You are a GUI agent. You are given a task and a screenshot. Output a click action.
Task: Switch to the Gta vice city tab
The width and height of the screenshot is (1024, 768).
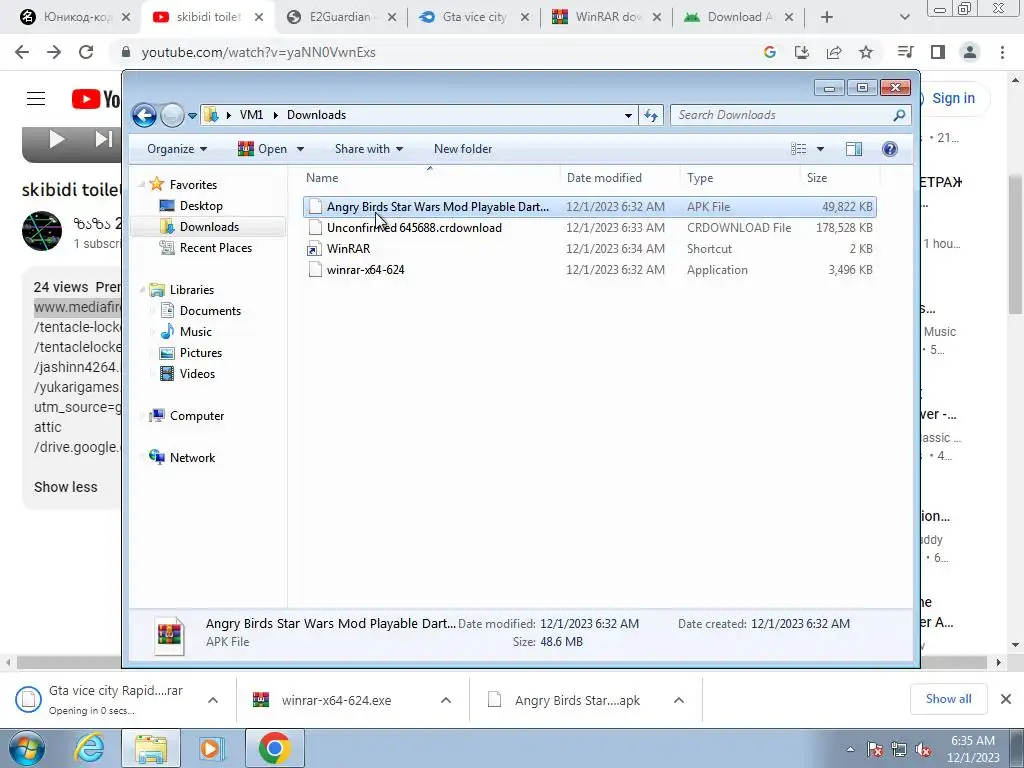474,17
